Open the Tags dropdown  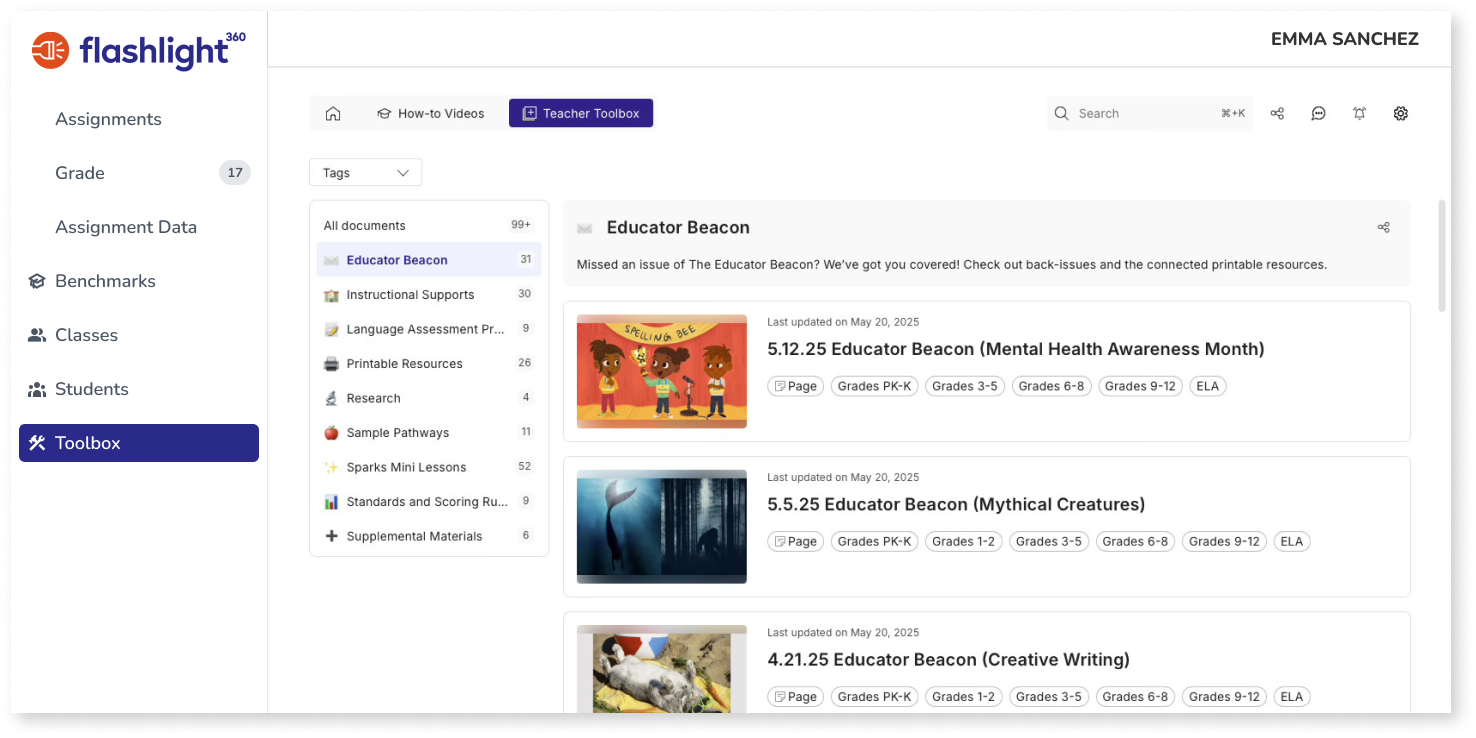pos(365,173)
